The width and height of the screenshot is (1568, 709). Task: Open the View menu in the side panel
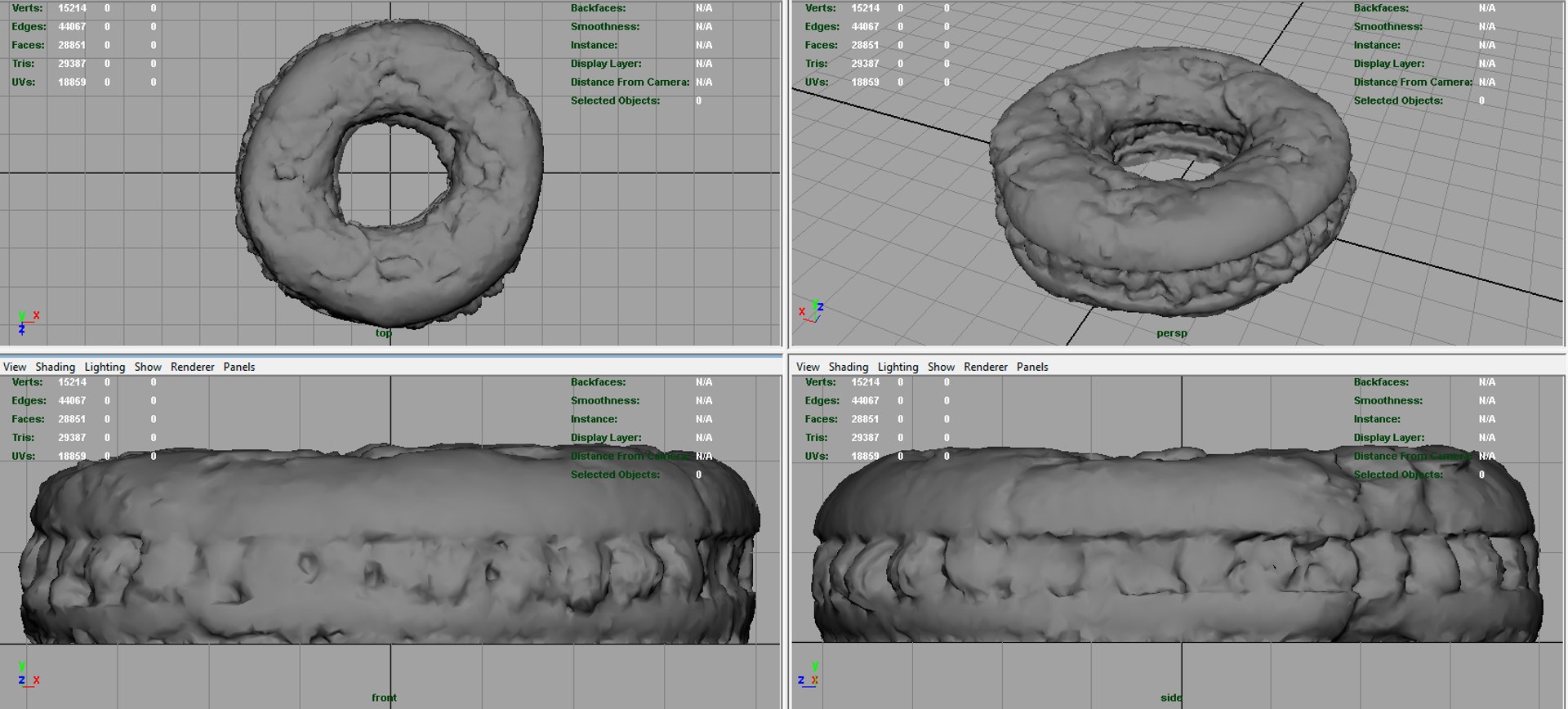click(808, 367)
